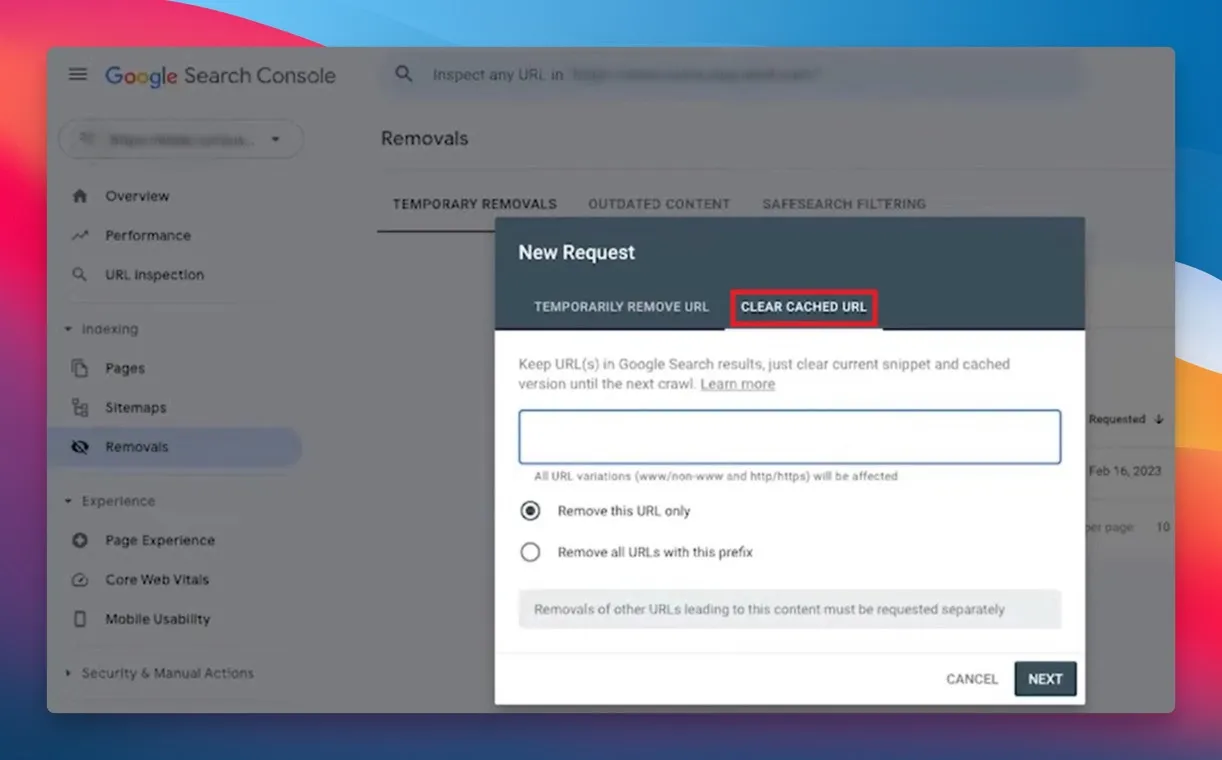Screen dimensions: 1222x760
Task: Click the Next button
Action: click(x=1045, y=679)
